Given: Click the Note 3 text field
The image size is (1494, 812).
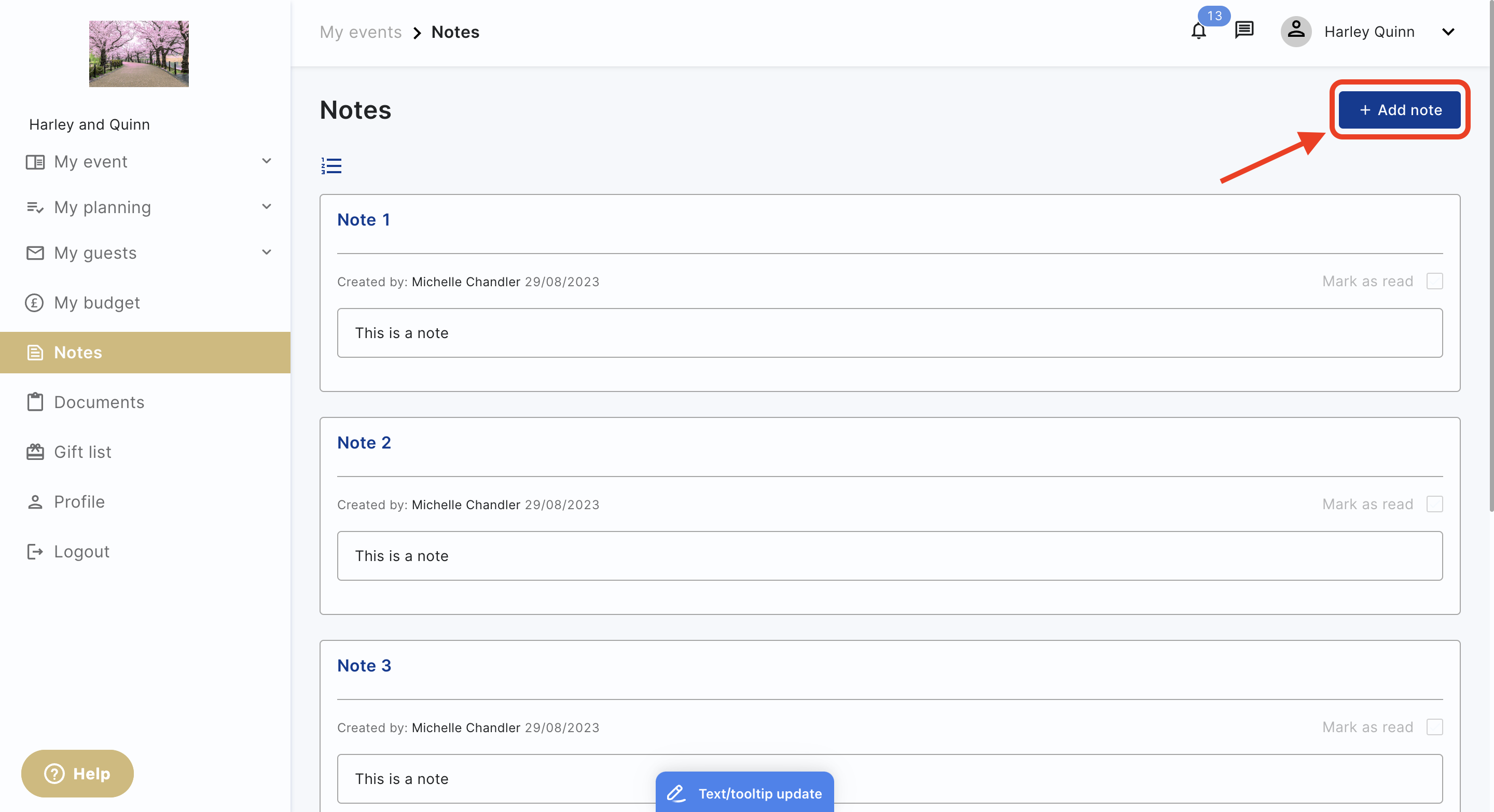Looking at the screenshot, I should pos(890,778).
